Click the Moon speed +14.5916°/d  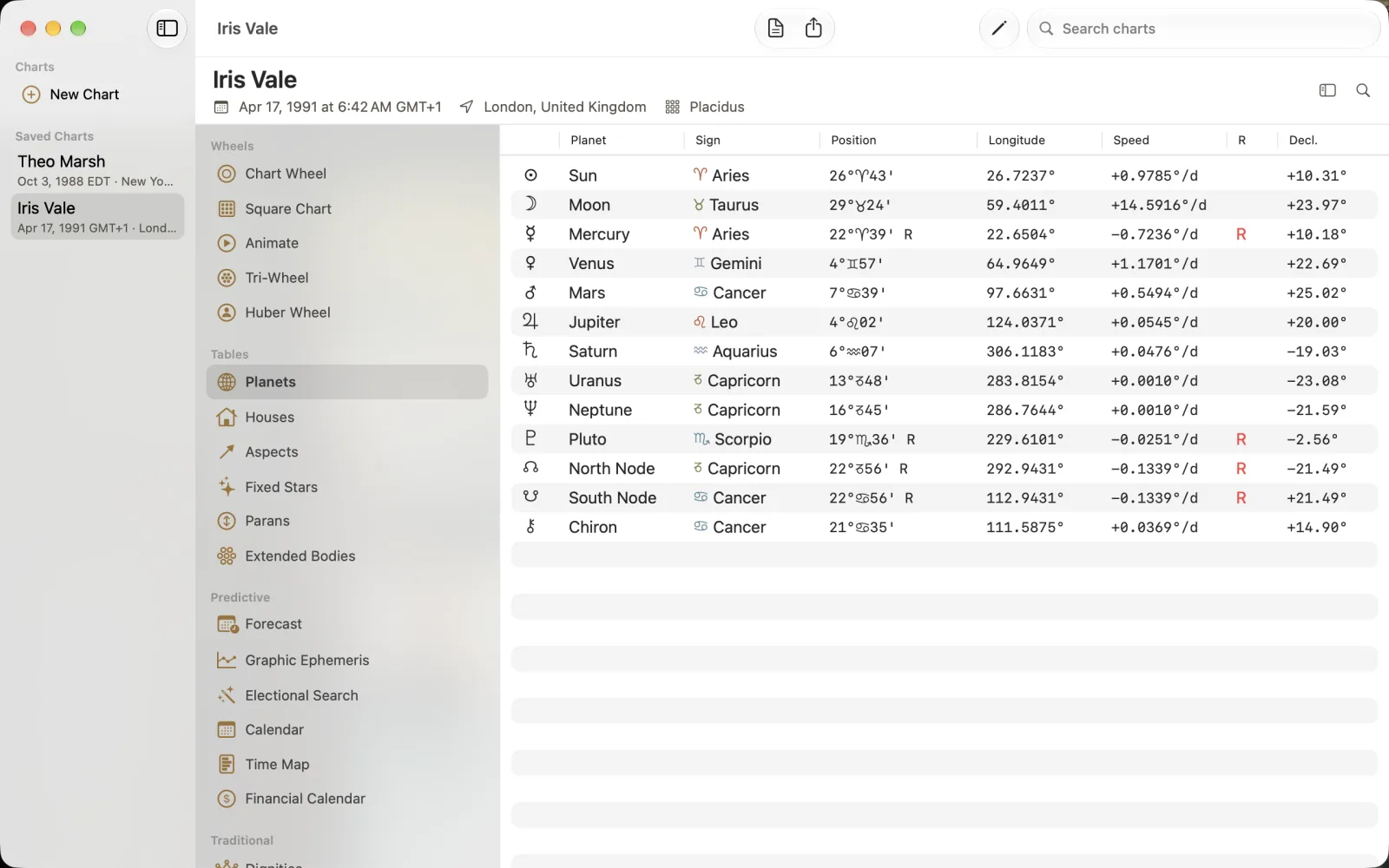(x=1158, y=206)
